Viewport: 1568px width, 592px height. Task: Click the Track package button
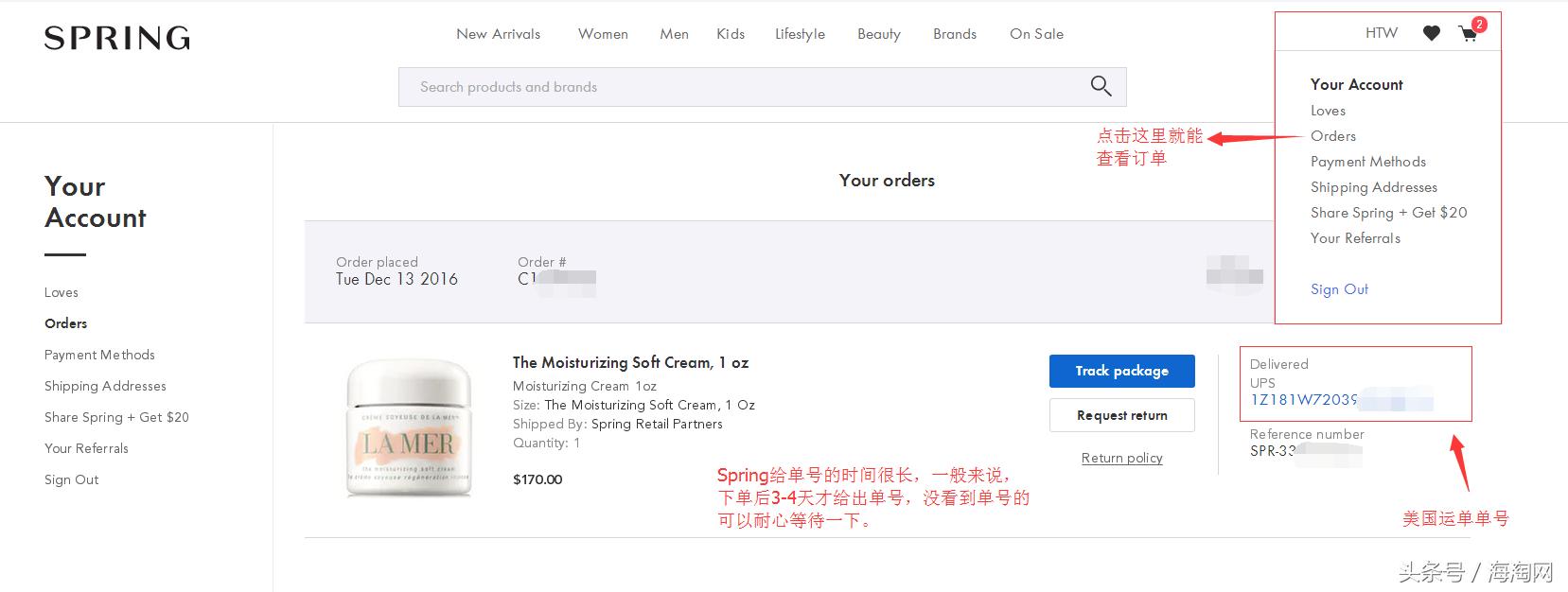click(x=1121, y=371)
